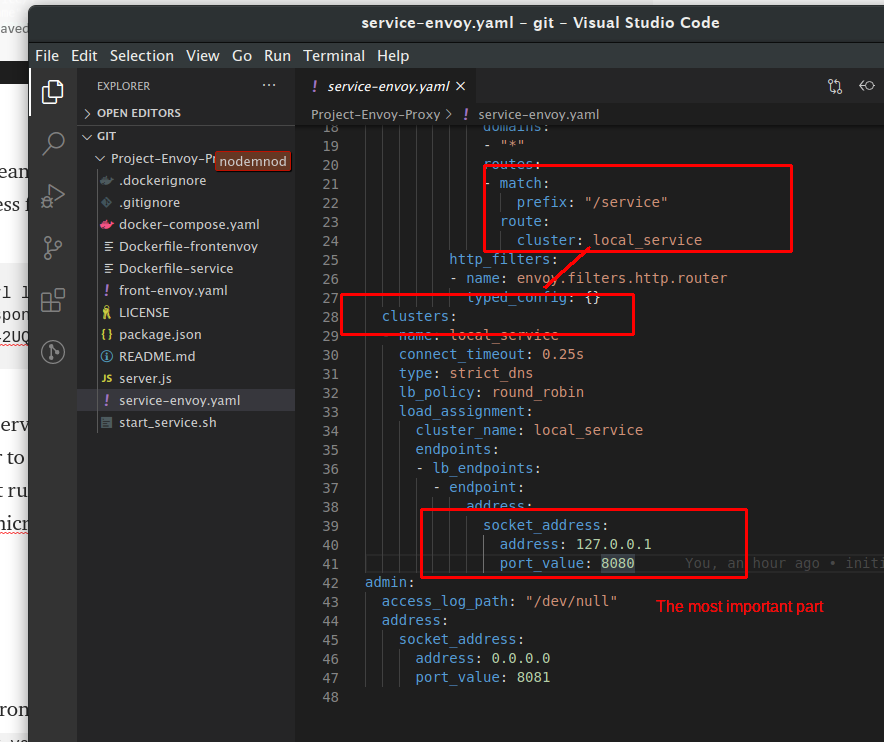
Task: Click the open changes compare icon in editor toolbar
Action: pos(835,86)
